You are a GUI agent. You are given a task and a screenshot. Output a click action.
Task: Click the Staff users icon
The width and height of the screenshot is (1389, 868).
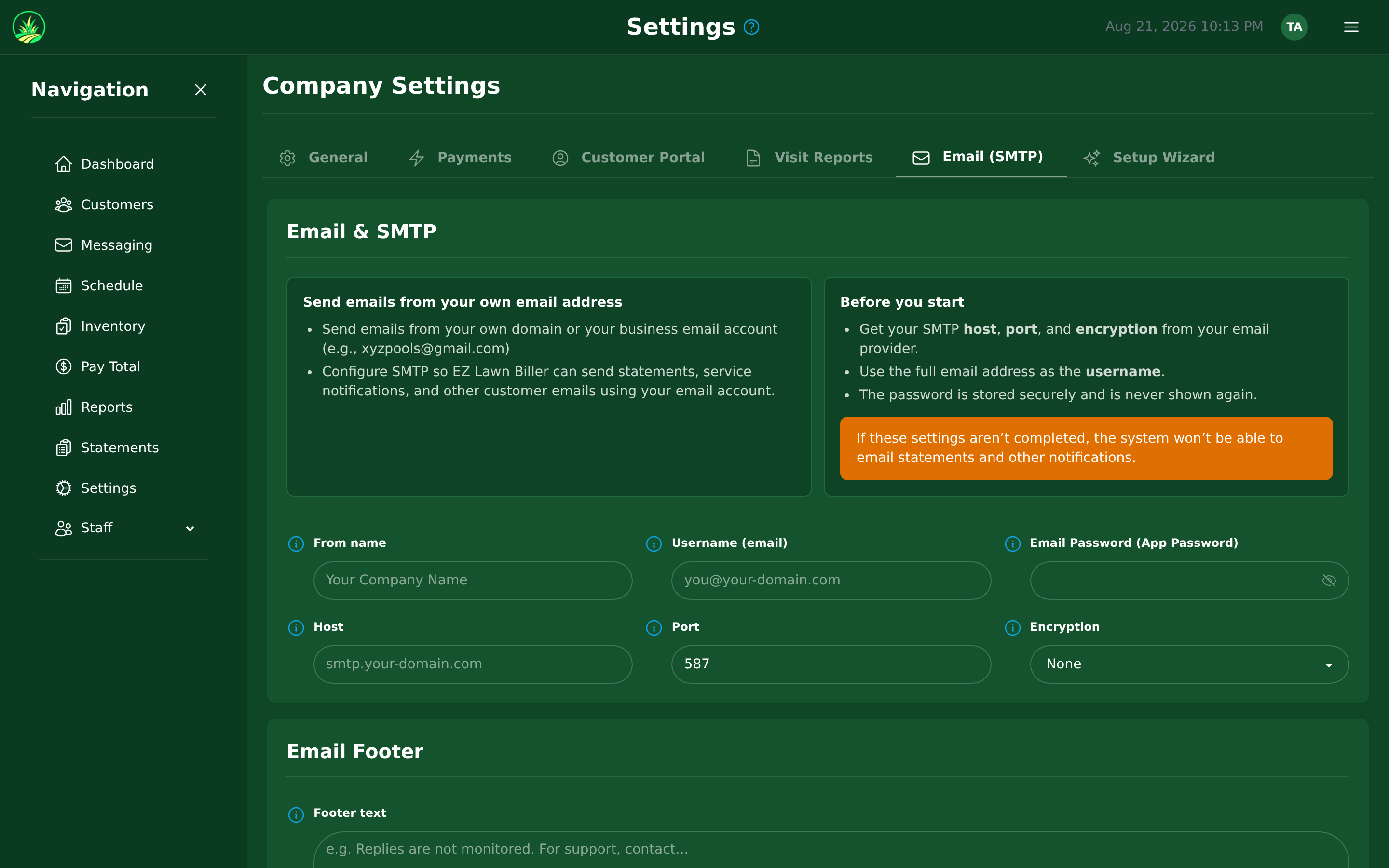[64, 528]
